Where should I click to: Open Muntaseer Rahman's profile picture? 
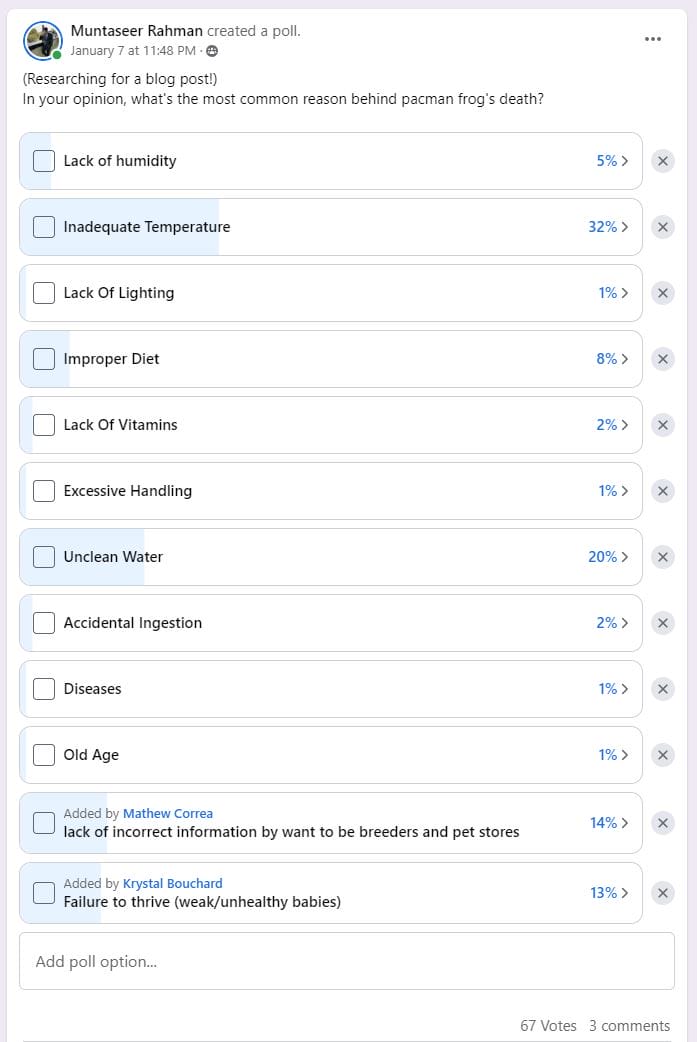click(x=43, y=40)
